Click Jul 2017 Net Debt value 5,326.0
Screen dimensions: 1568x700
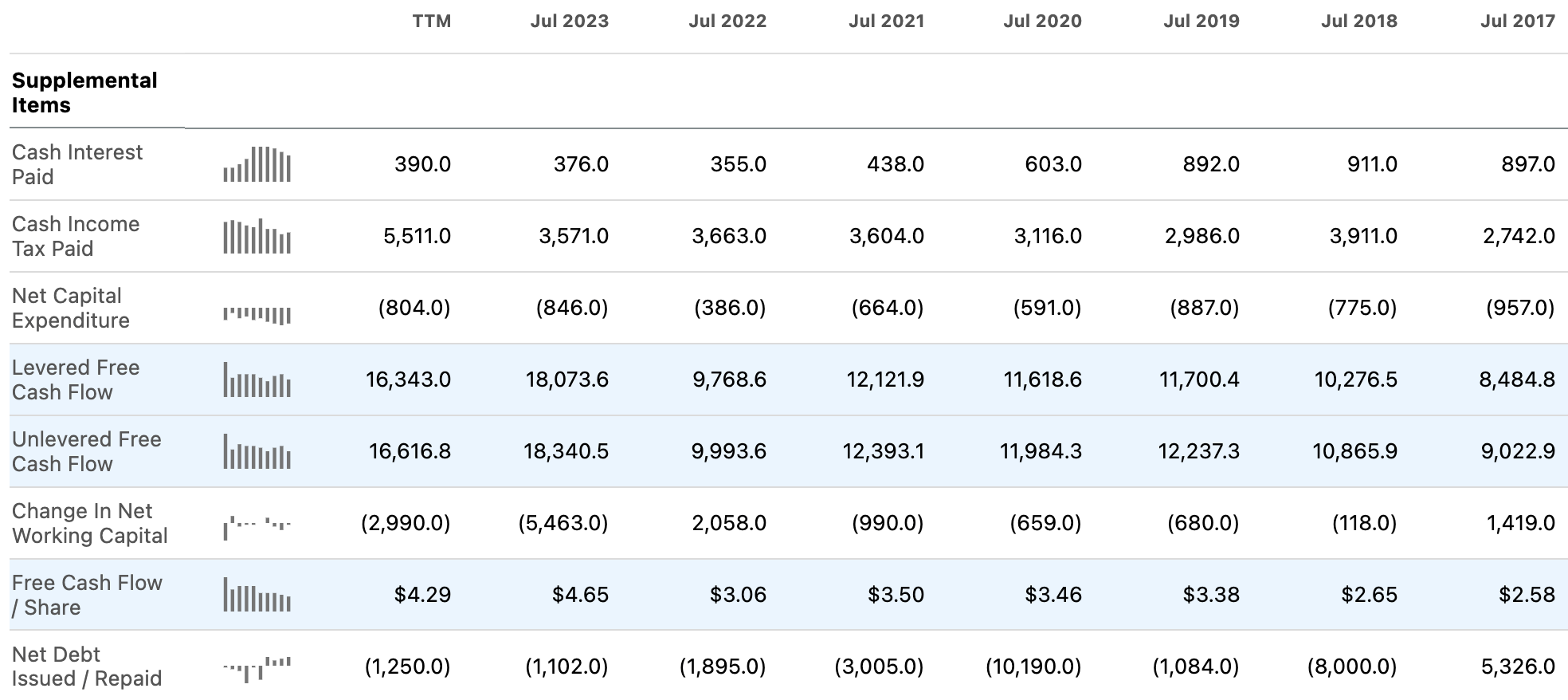click(x=1517, y=667)
